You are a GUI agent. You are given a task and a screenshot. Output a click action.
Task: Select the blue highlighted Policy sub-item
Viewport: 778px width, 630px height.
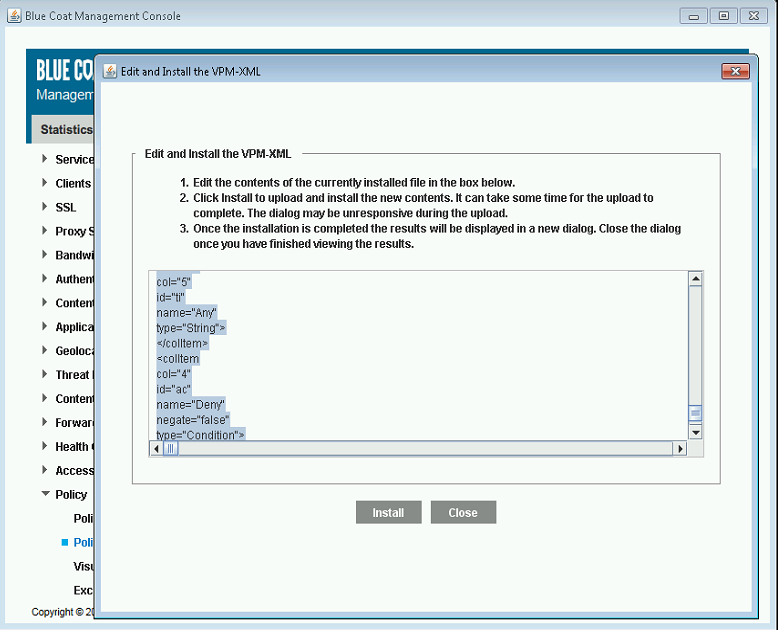coord(83,543)
